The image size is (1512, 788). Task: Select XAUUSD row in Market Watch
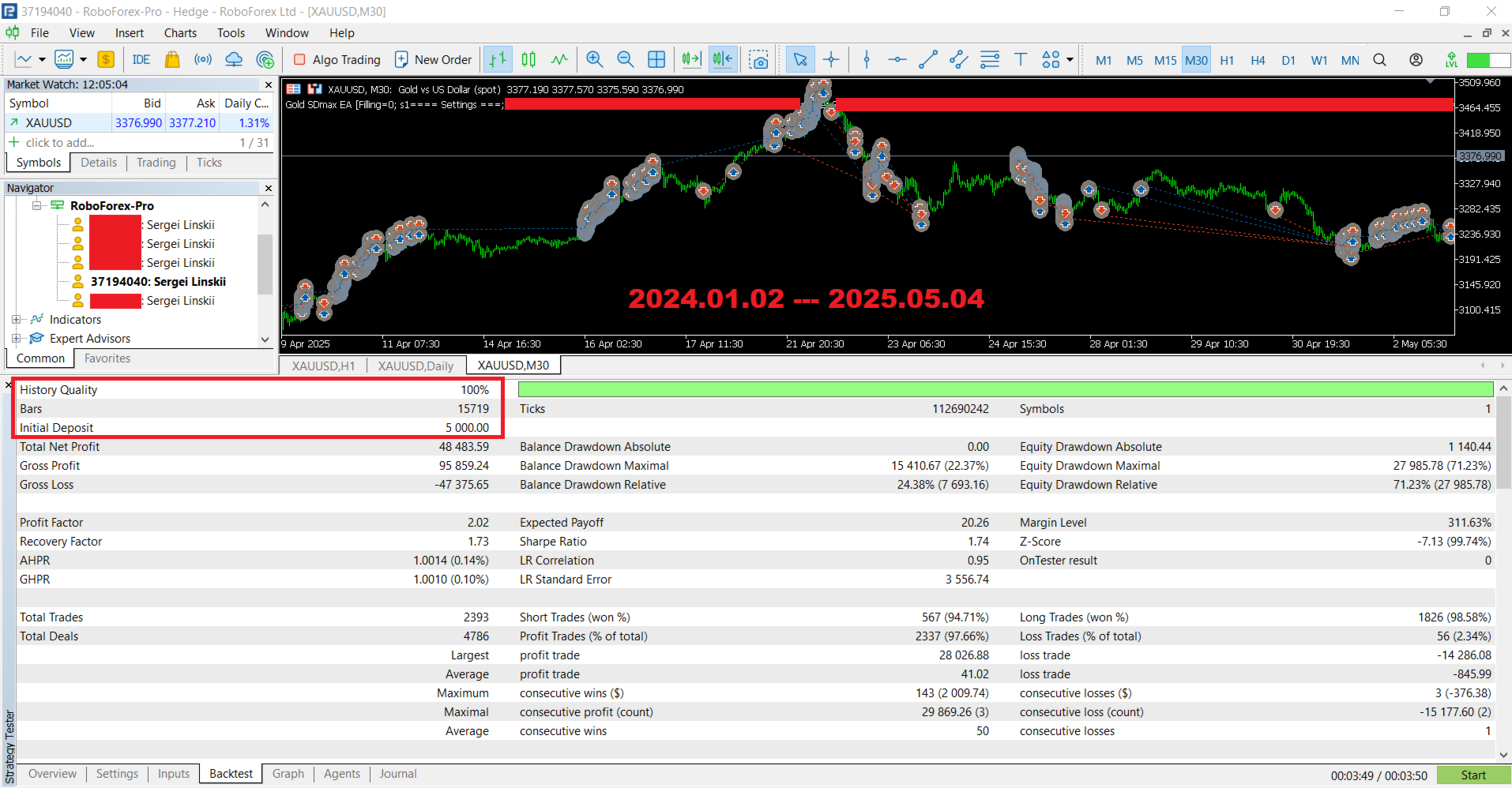(139, 123)
